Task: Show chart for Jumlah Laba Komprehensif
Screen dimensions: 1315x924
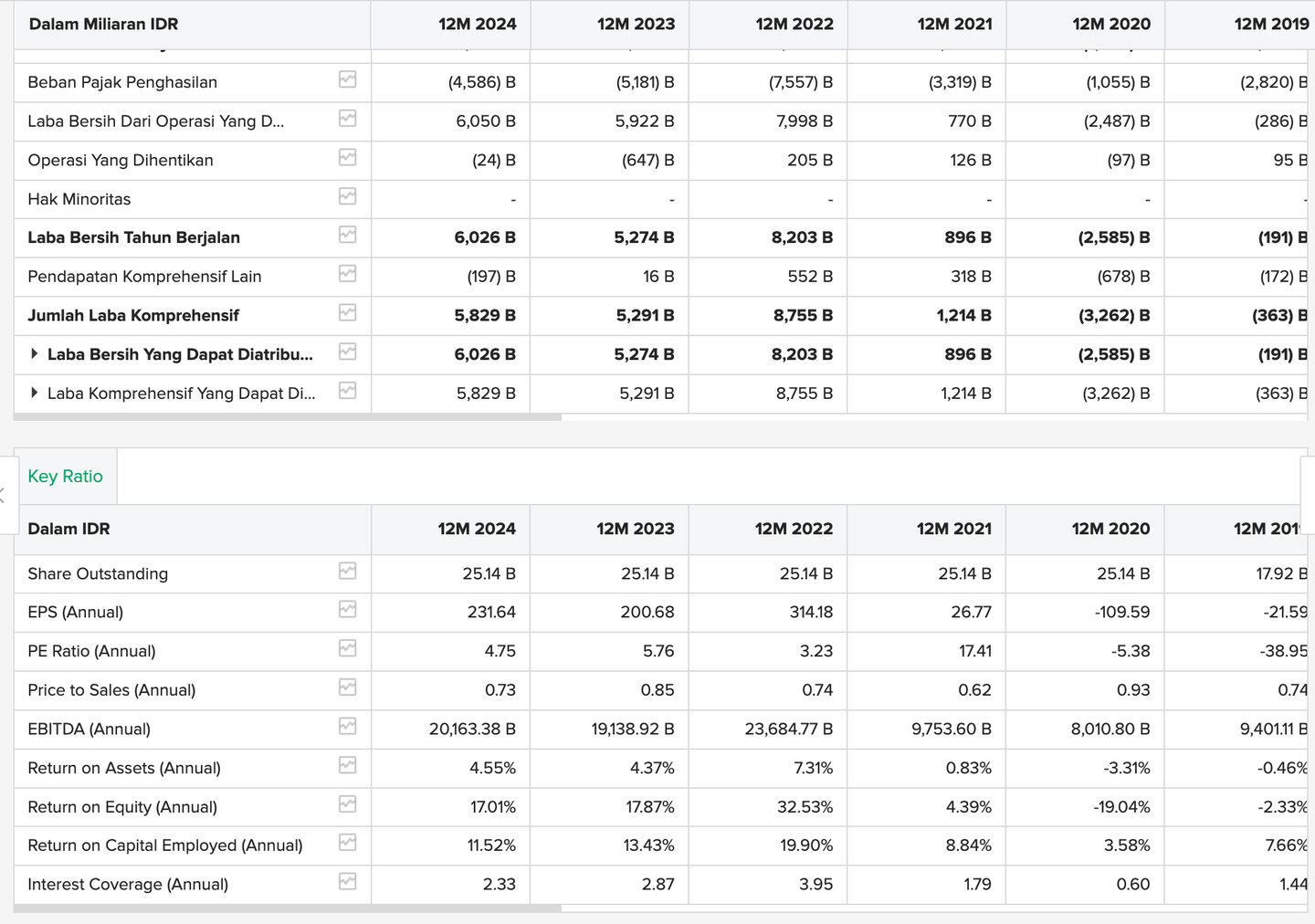Action: tap(347, 313)
